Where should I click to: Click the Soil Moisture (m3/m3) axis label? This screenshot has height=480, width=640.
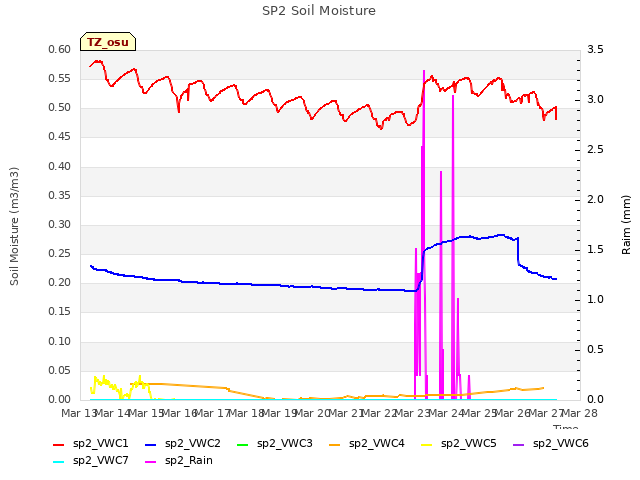14,226
